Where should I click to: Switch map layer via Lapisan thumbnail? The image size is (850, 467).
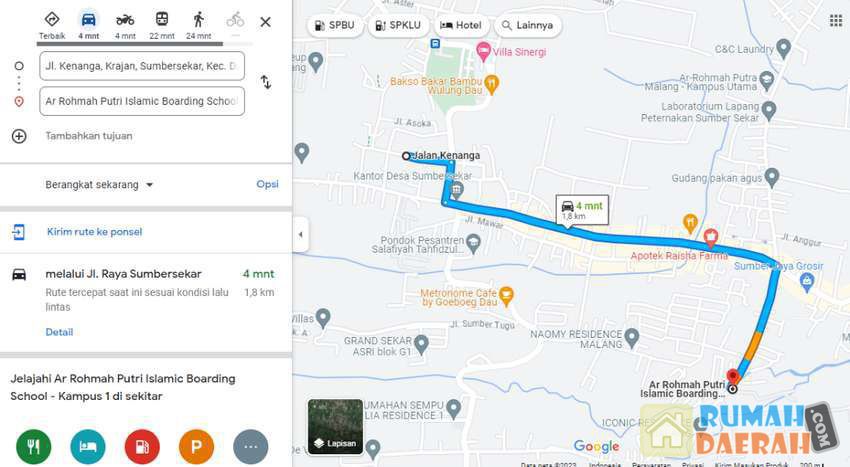point(335,426)
